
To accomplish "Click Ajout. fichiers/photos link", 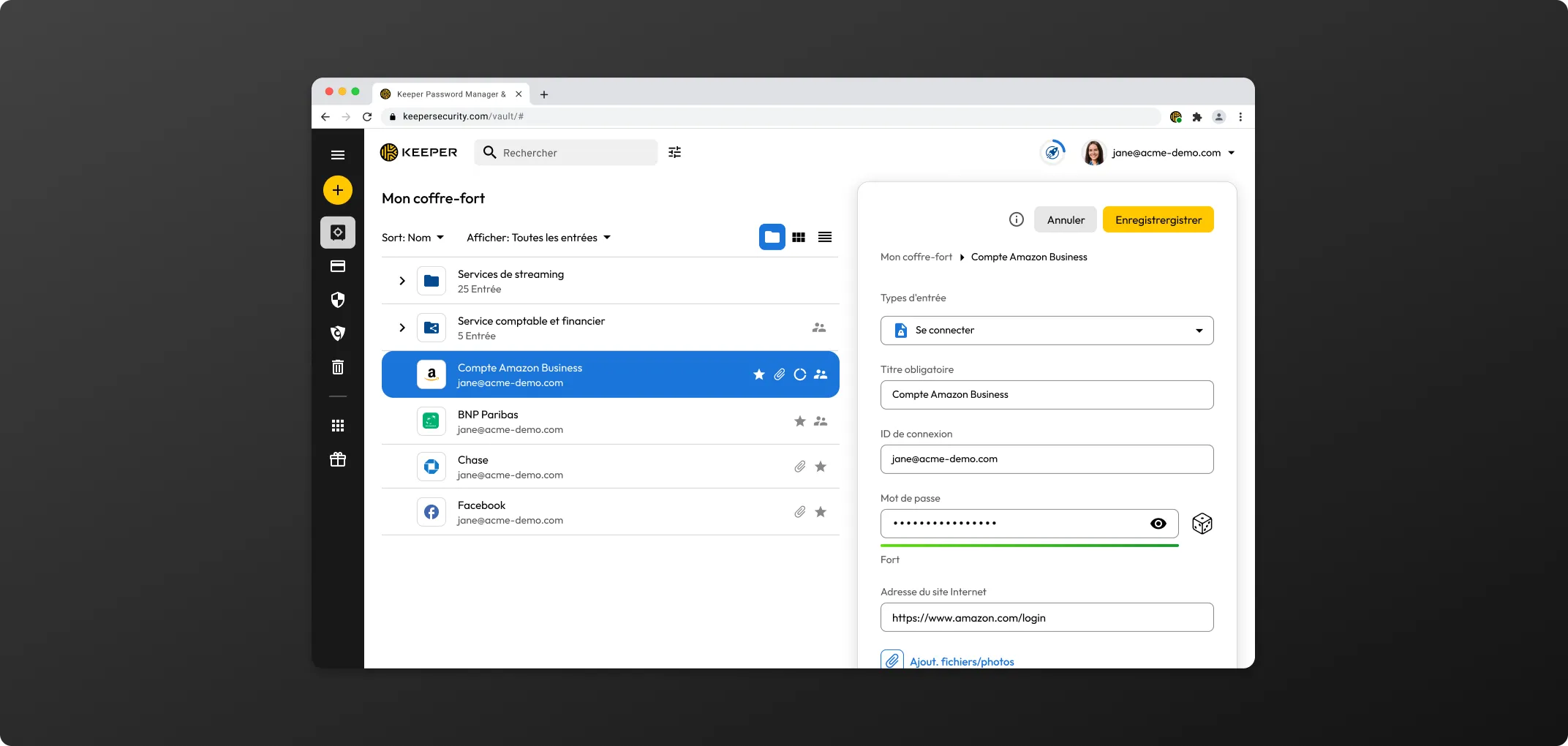I will pos(962,661).
